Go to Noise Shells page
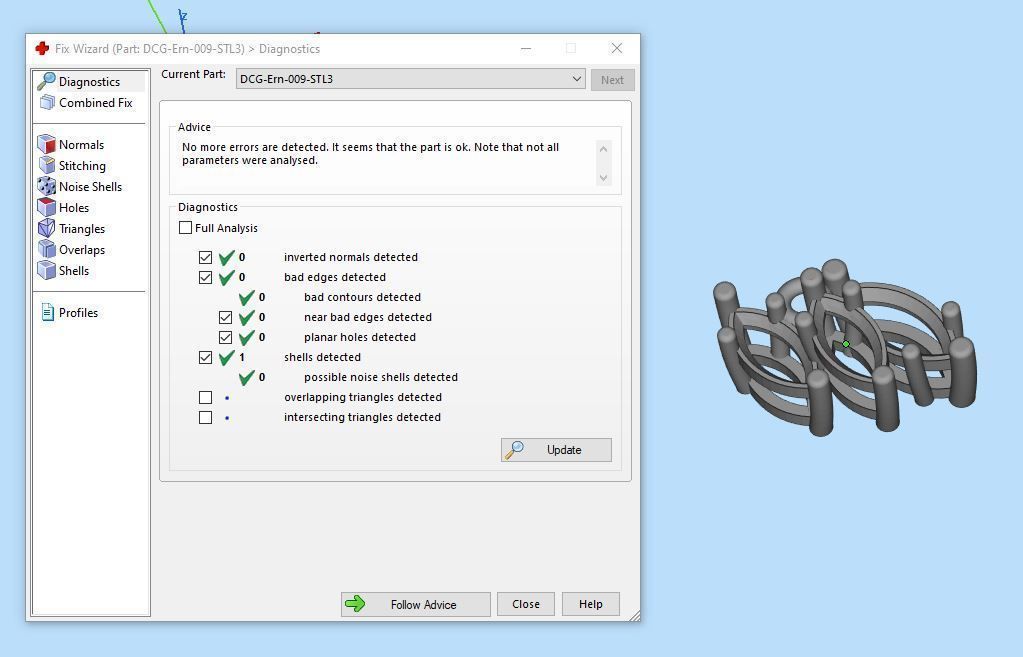 pyautogui.click(x=90, y=186)
